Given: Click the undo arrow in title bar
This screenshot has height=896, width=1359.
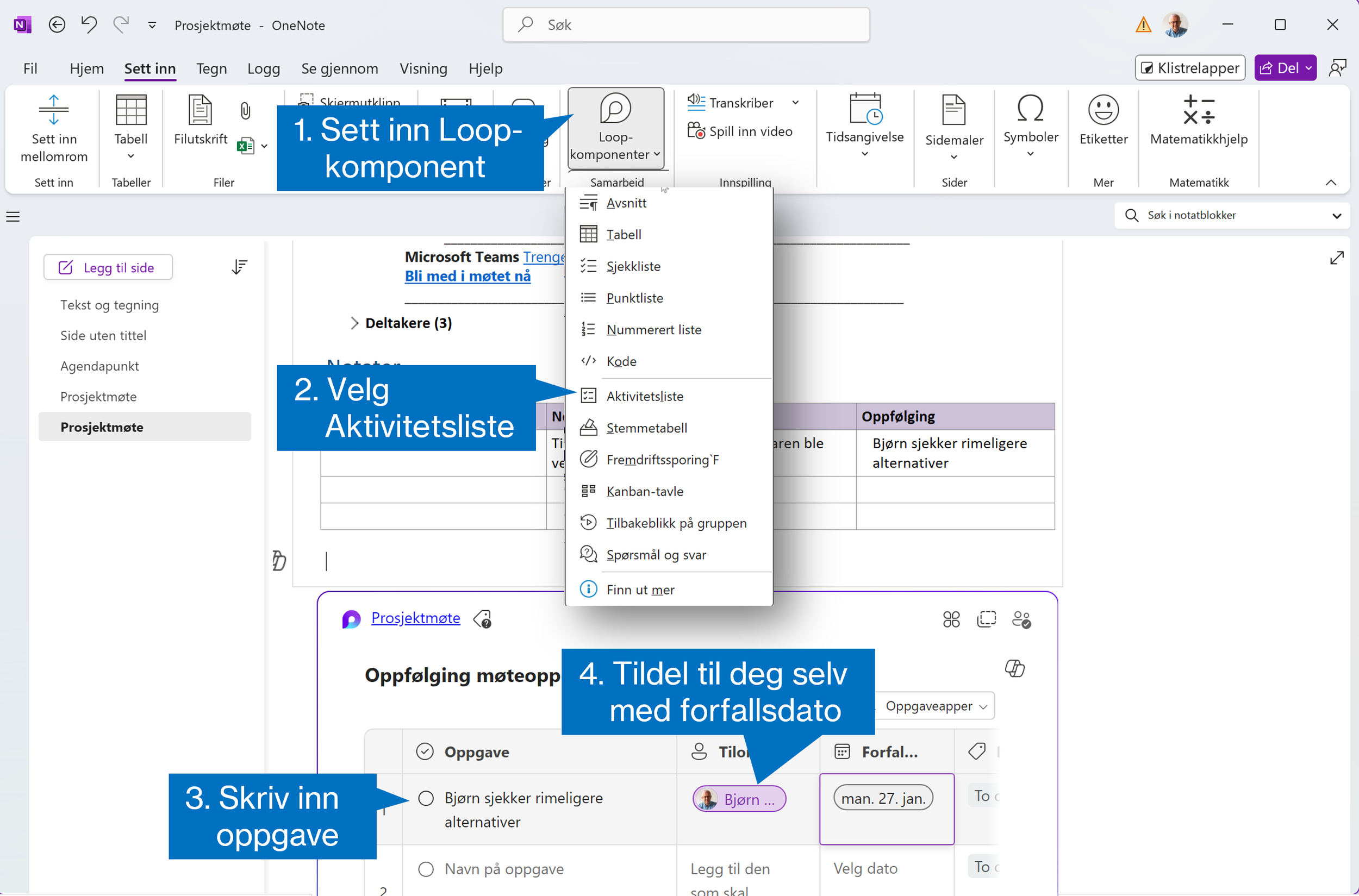Looking at the screenshot, I should [89, 24].
